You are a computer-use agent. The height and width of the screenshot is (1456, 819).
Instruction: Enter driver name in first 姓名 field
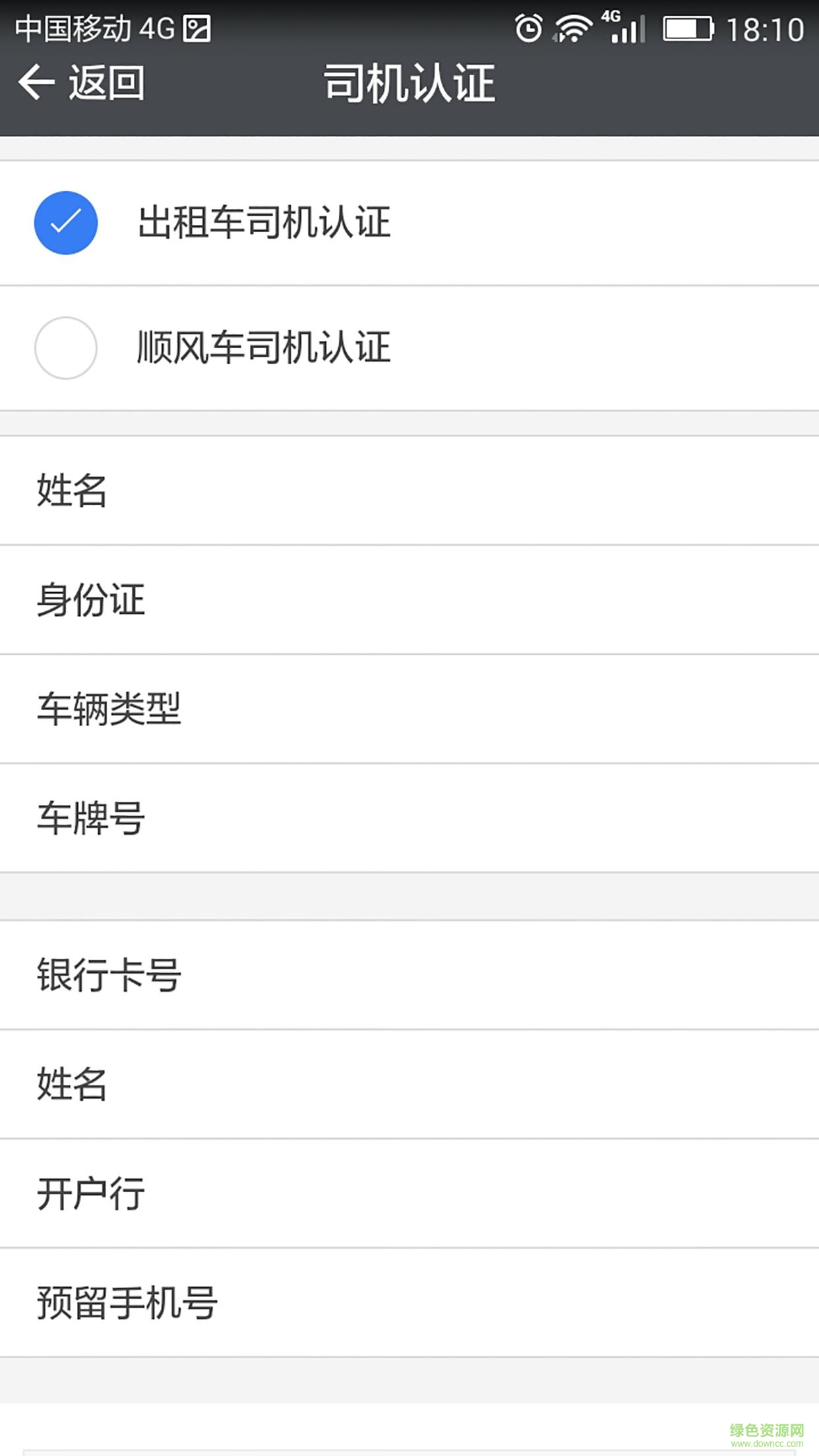point(409,491)
